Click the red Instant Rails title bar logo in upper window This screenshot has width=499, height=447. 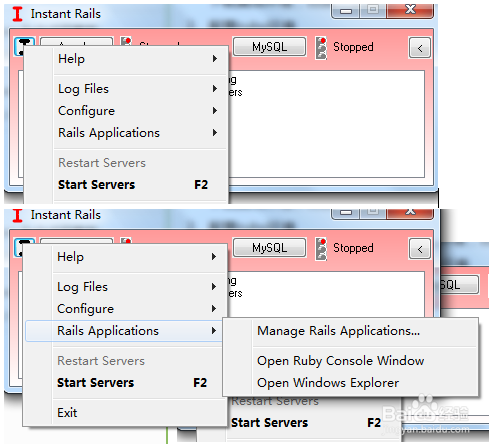pyautogui.click(x=17, y=14)
